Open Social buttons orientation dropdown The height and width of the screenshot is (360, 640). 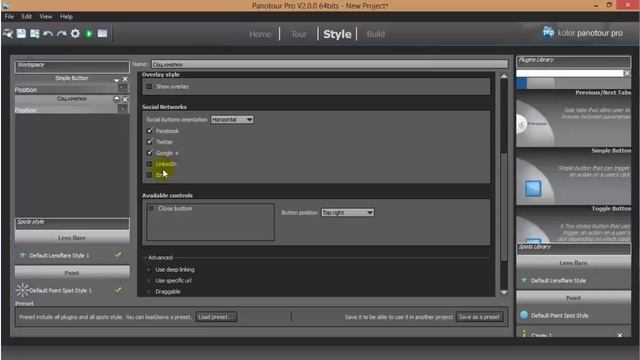point(232,120)
